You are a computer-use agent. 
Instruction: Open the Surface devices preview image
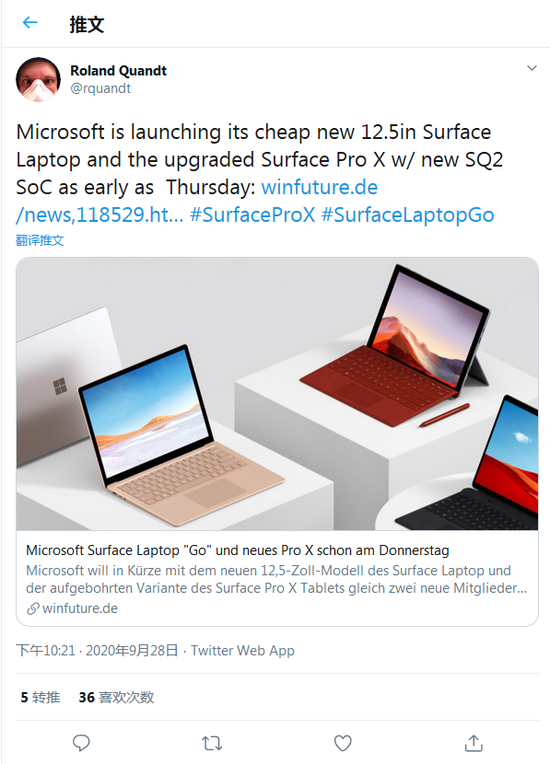click(x=277, y=394)
